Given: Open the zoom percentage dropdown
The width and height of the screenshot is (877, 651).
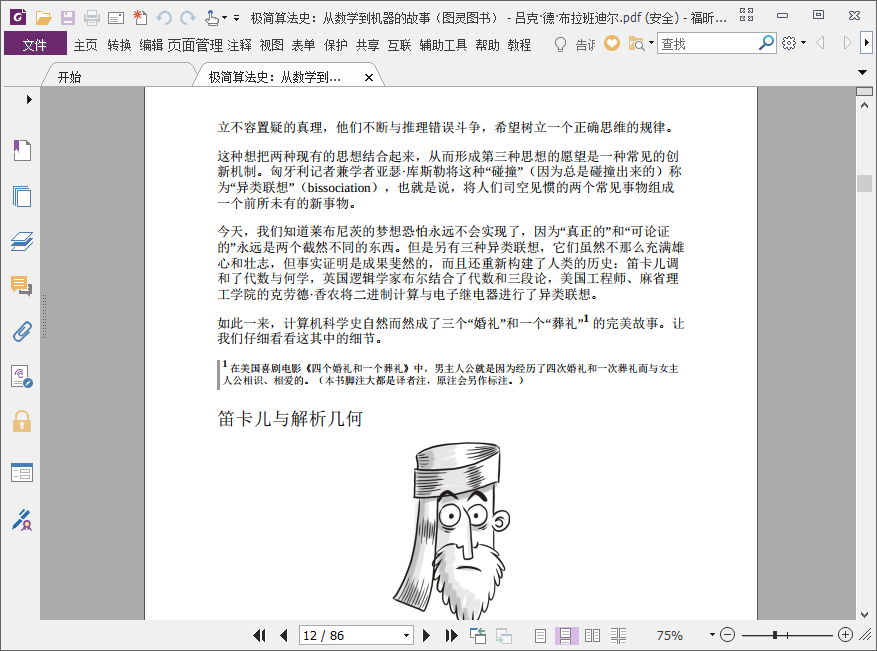Looking at the screenshot, I should [712, 635].
